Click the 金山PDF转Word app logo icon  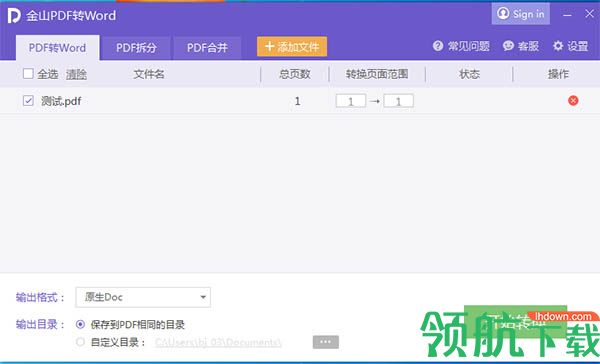pyautogui.click(x=14, y=16)
